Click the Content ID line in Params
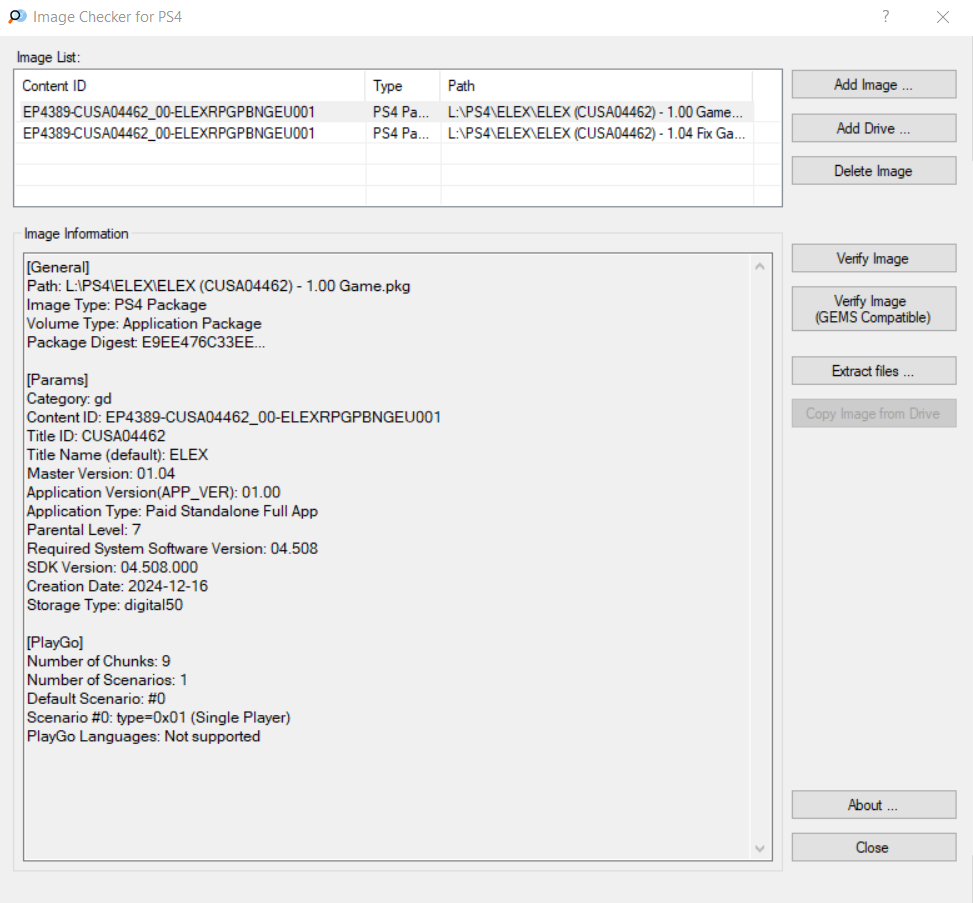 234,417
